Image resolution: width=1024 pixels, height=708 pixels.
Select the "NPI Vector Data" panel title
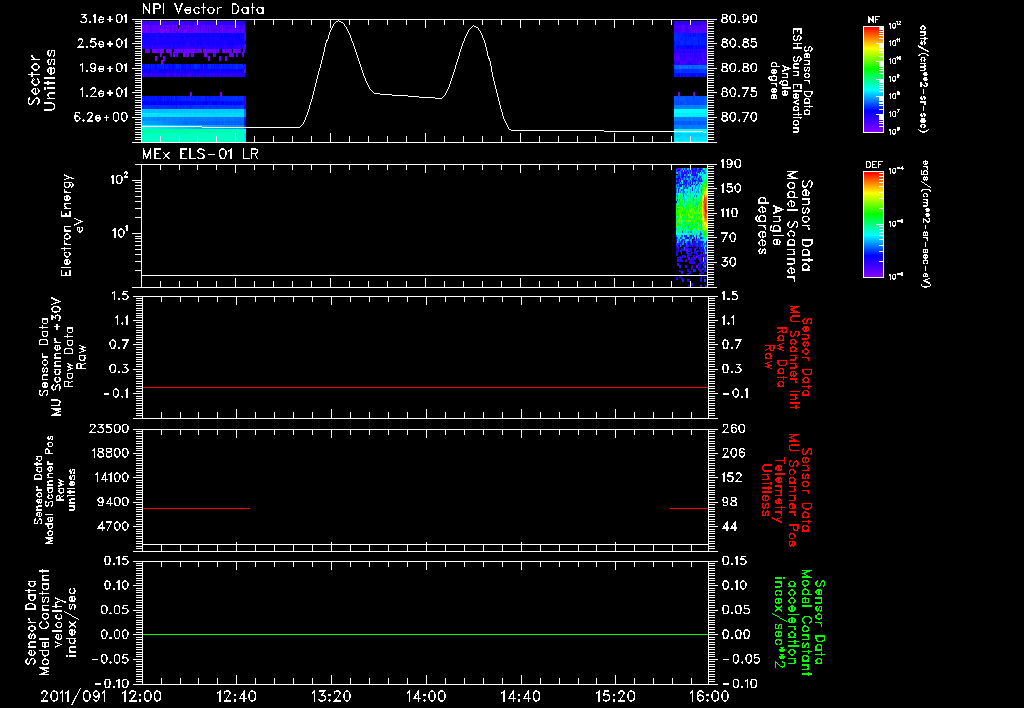(x=203, y=9)
